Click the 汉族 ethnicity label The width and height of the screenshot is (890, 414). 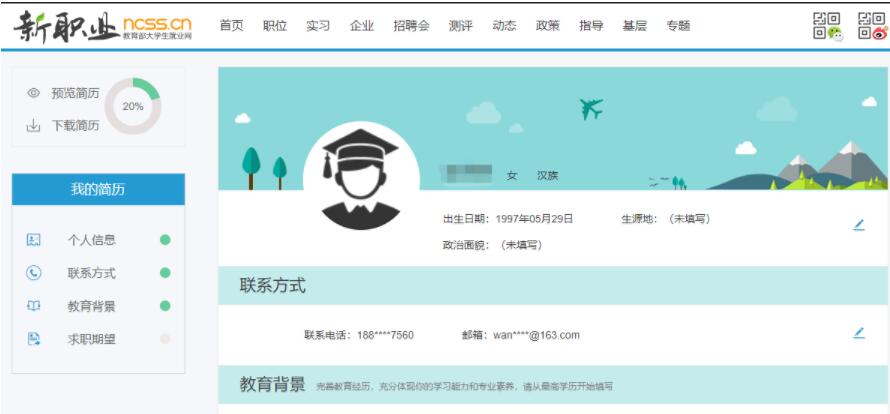click(x=548, y=176)
